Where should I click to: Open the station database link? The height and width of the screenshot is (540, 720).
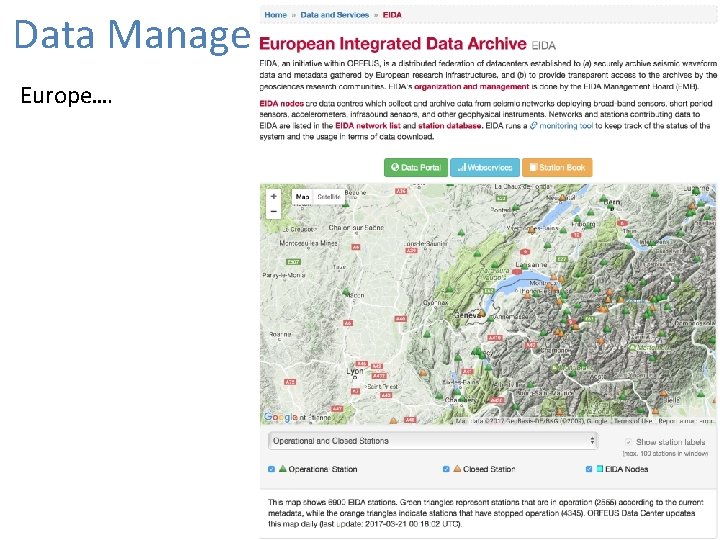point(450,126)
